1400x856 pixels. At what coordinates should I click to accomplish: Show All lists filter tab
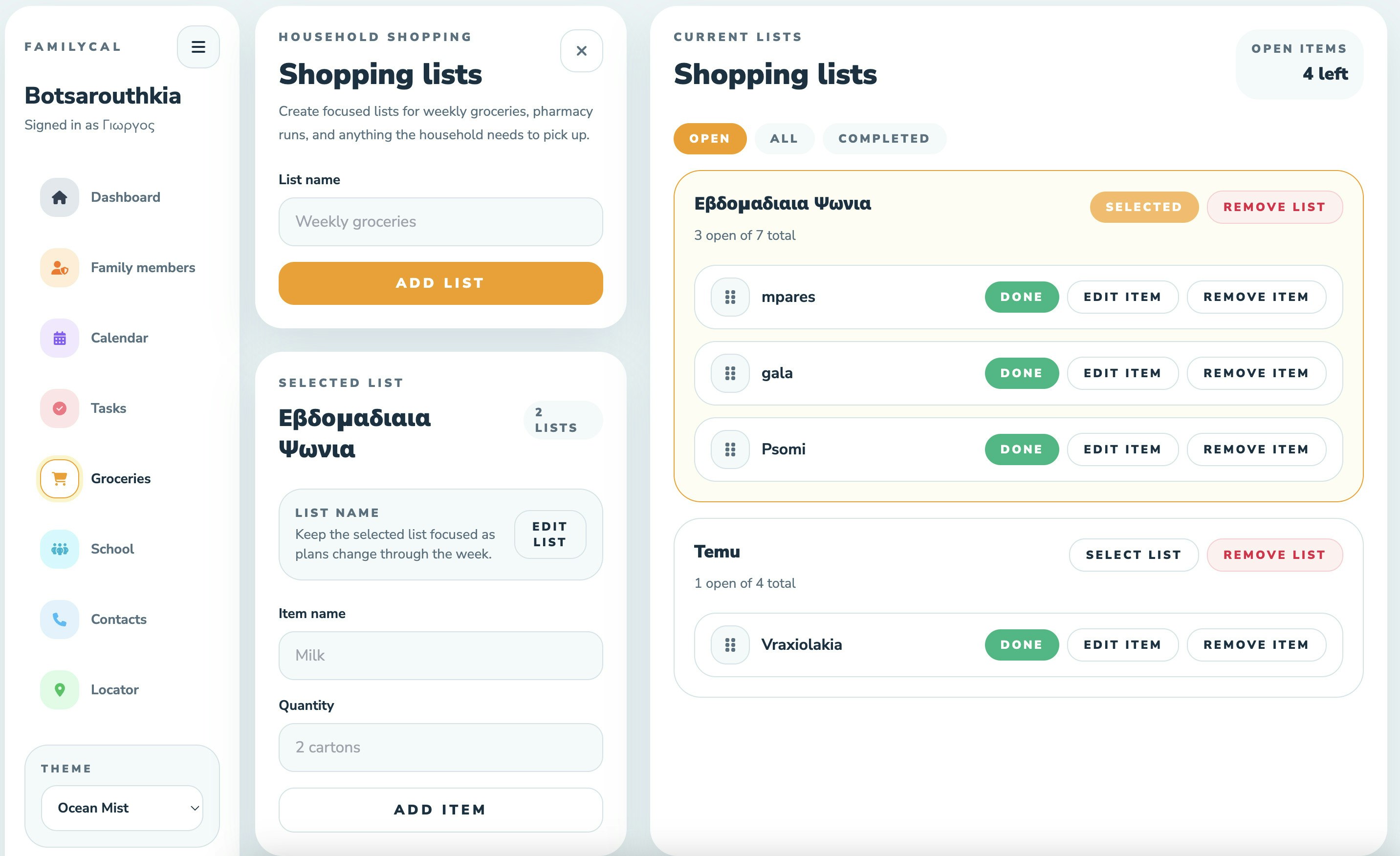point(784,139)
